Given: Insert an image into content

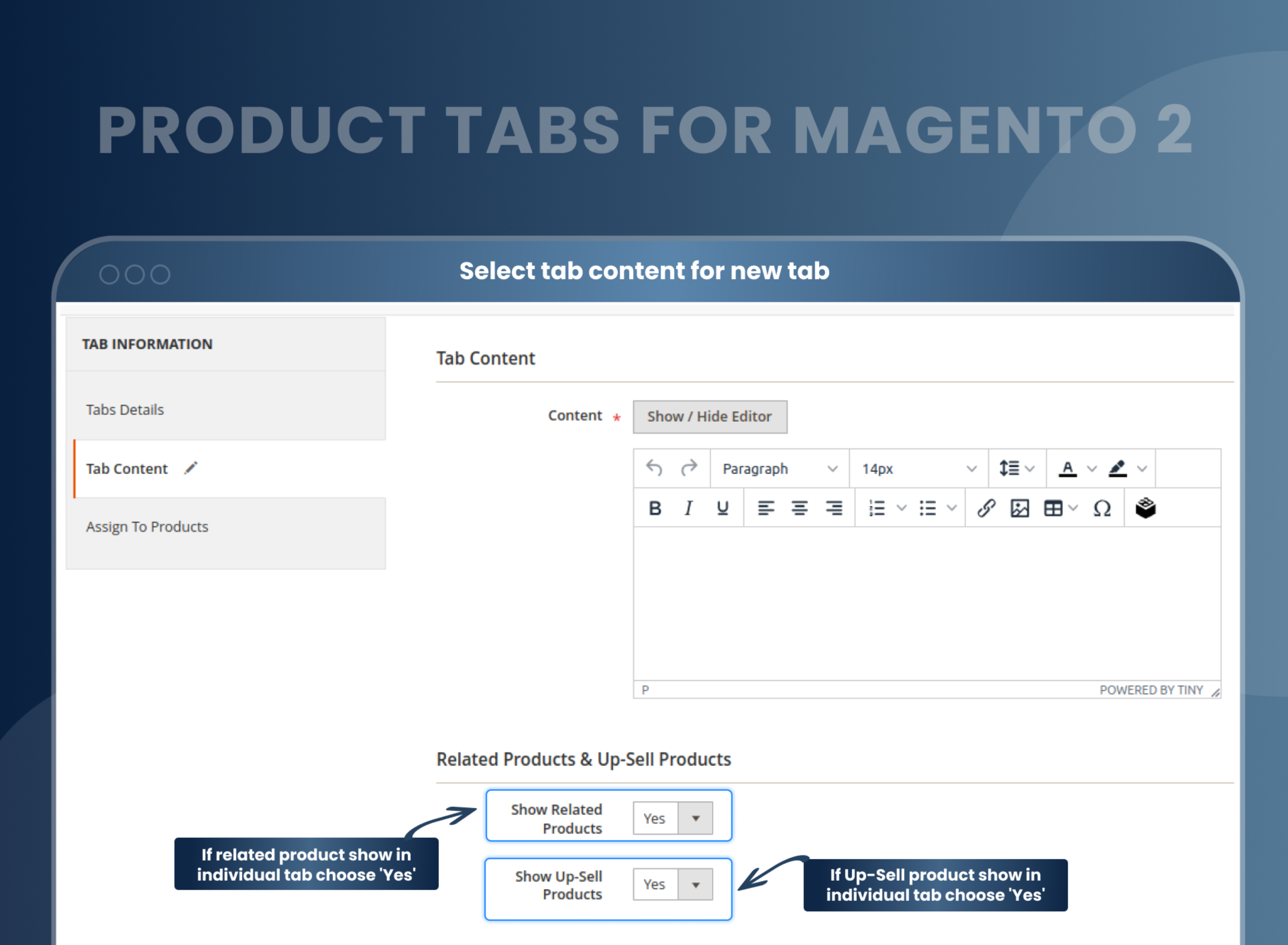Looking at the screenshot, I should [1020, 508].
